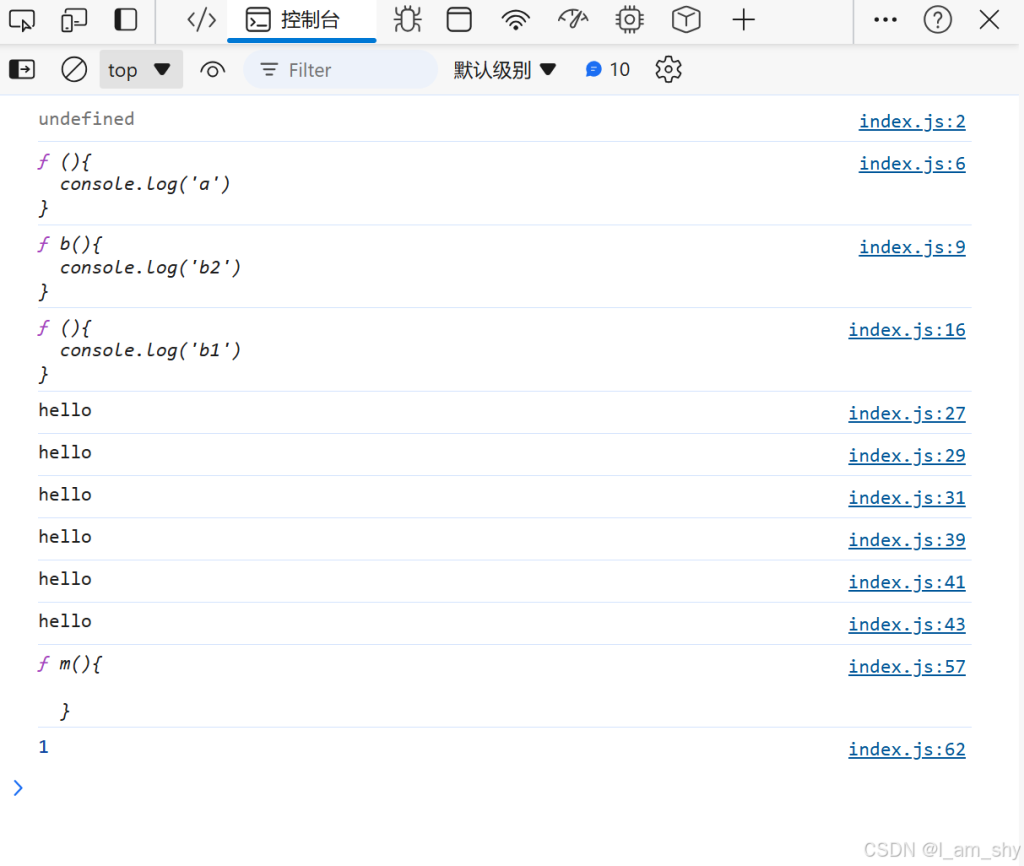Toggle device emulation icon
The height and width of the screenshot is (866, 1024).
coord(74,20)
